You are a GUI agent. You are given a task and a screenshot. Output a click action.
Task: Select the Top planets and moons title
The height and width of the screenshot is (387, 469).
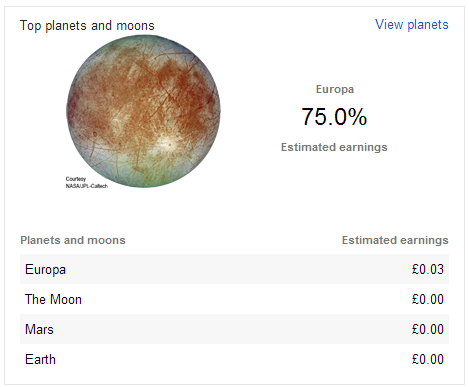[87, 26]
